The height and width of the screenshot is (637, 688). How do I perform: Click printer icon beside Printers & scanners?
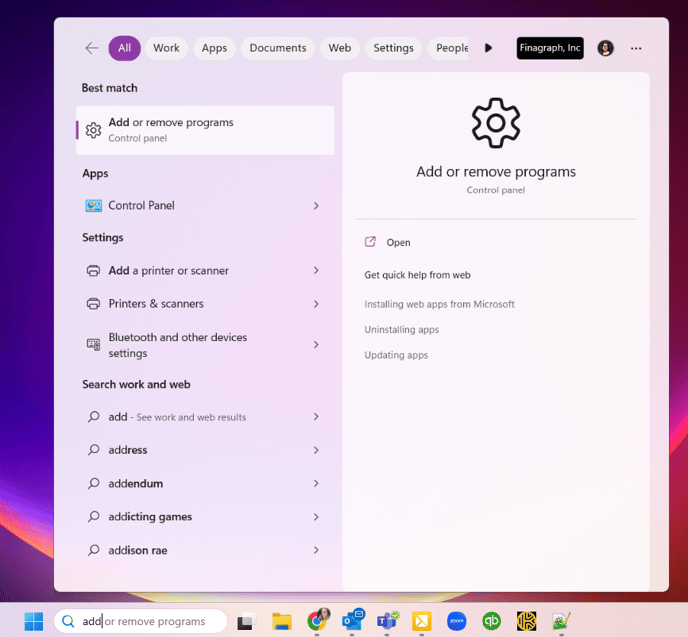point(93,304)
